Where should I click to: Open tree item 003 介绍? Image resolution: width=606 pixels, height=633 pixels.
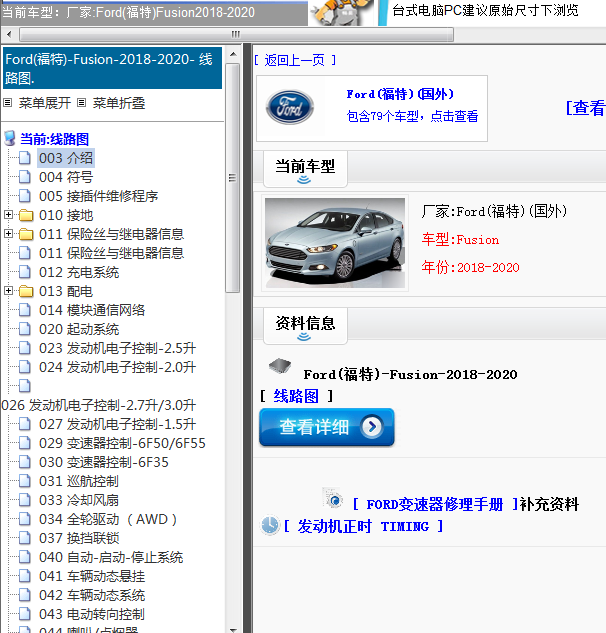pyautogui.click(x=66, y=158)
